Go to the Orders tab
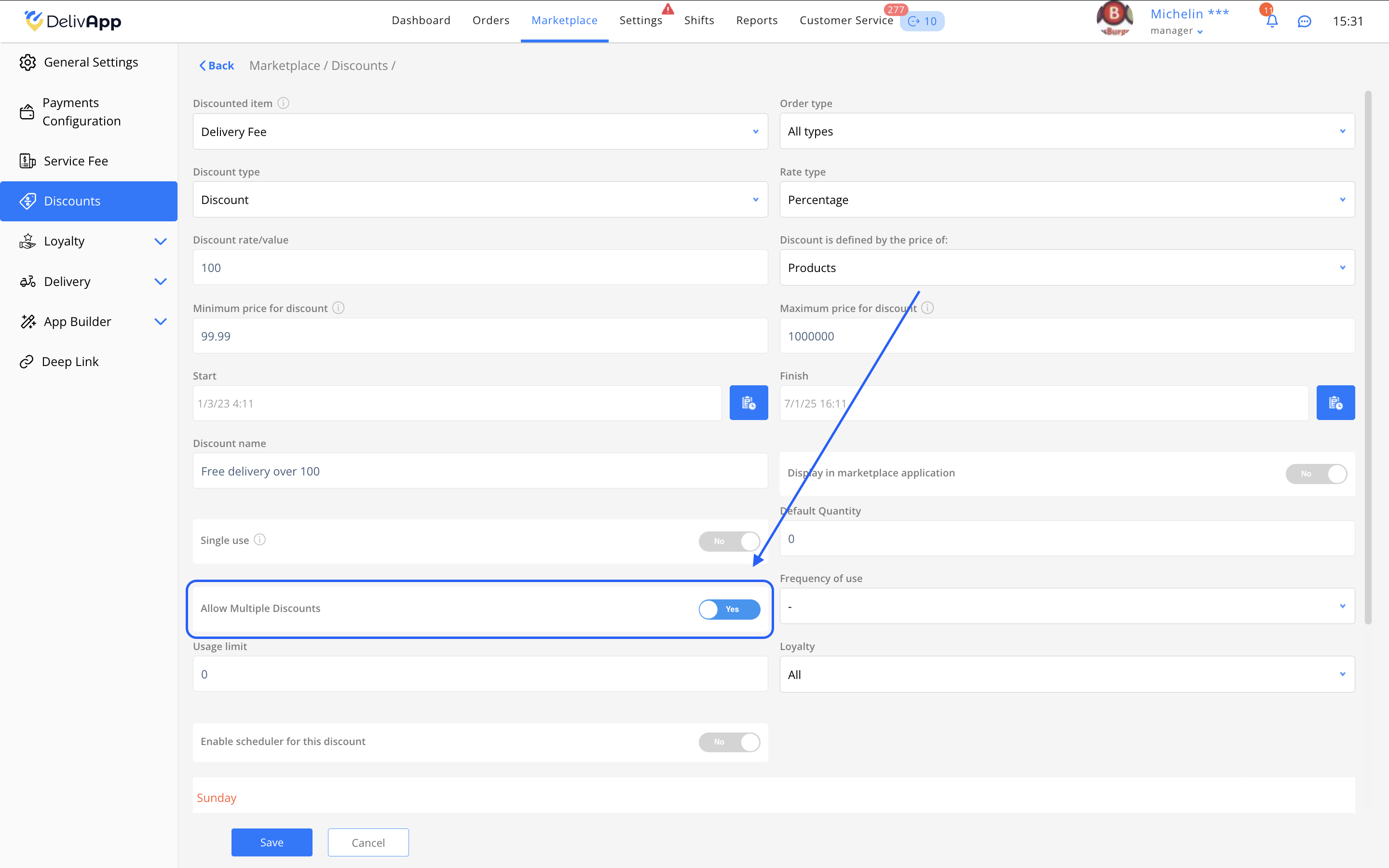This screenshot has width=1389, height=868. (491, 21)
